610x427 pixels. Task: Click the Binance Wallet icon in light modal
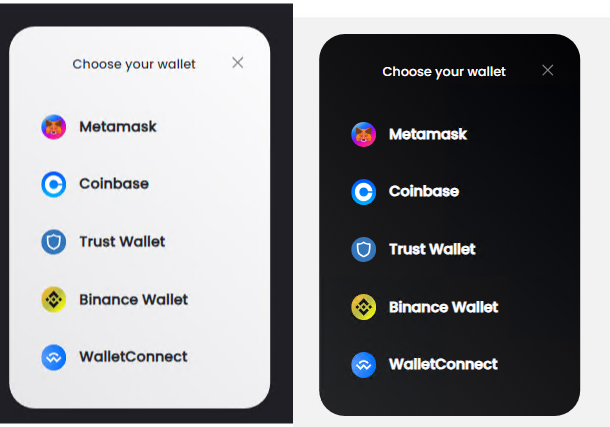click(x=53, y=299)
